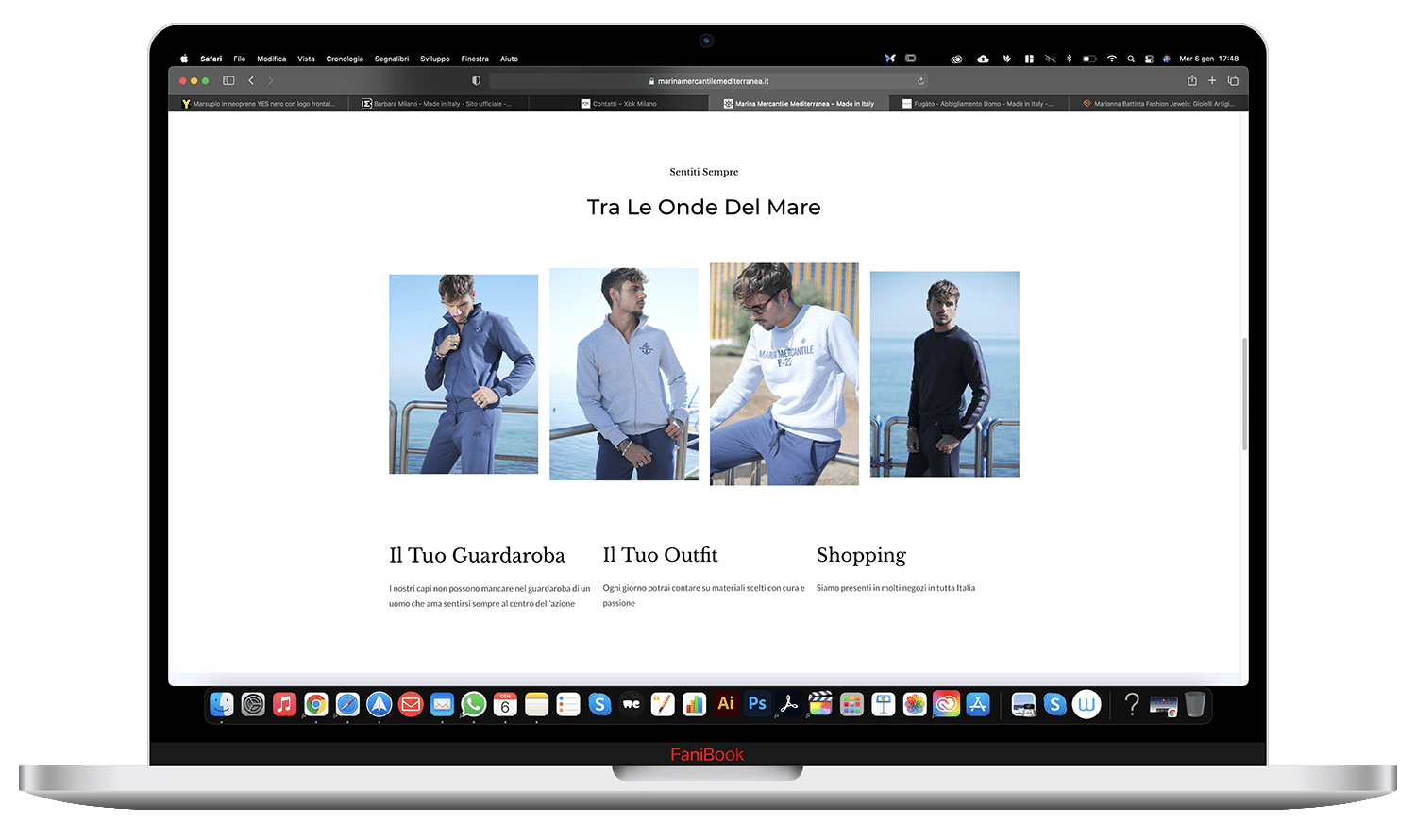Launch Adobe Photoshop from the Dock
The width and height of the screenshot is (1416, 840).
pos(757,704)
